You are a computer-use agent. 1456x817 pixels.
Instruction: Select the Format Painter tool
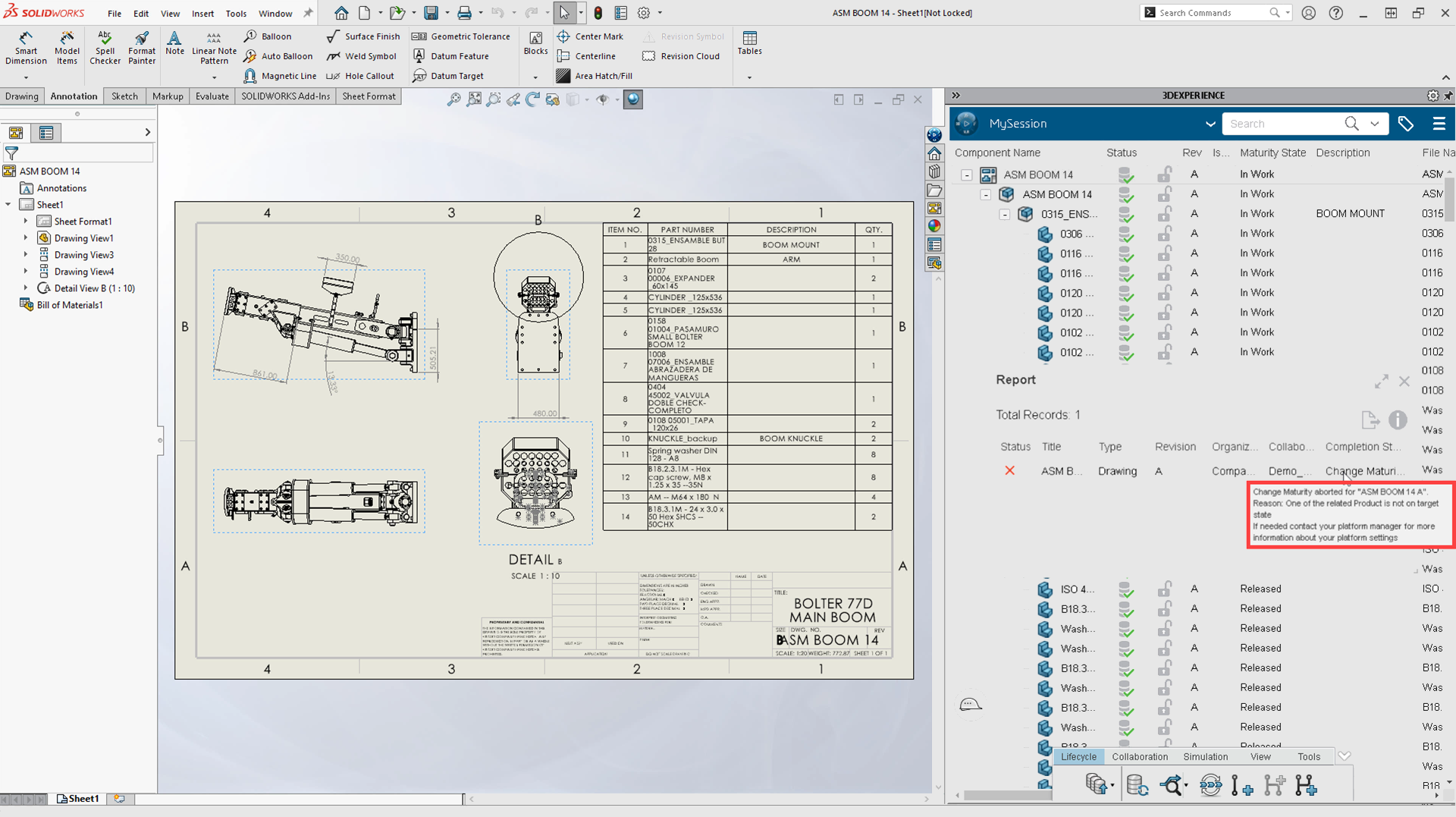[141, 47]
